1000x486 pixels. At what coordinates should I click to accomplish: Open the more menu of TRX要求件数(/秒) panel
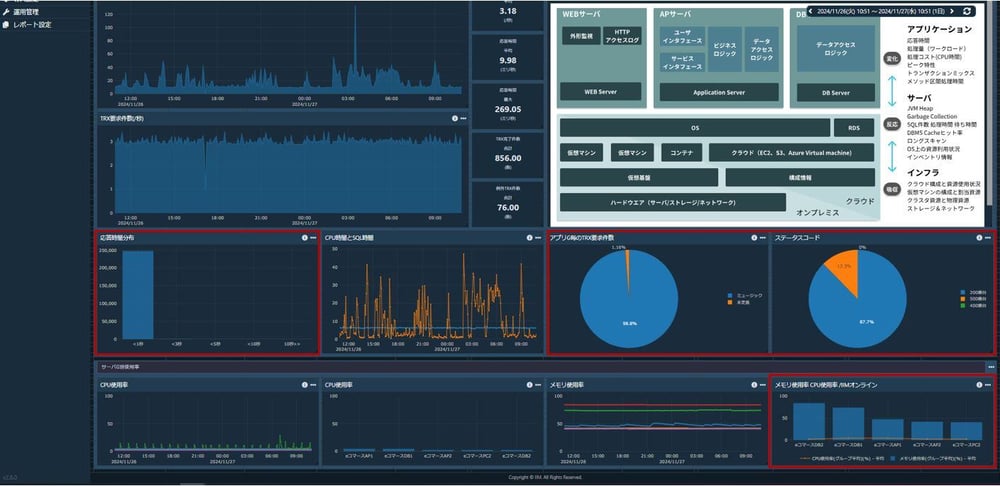(464, 119)
